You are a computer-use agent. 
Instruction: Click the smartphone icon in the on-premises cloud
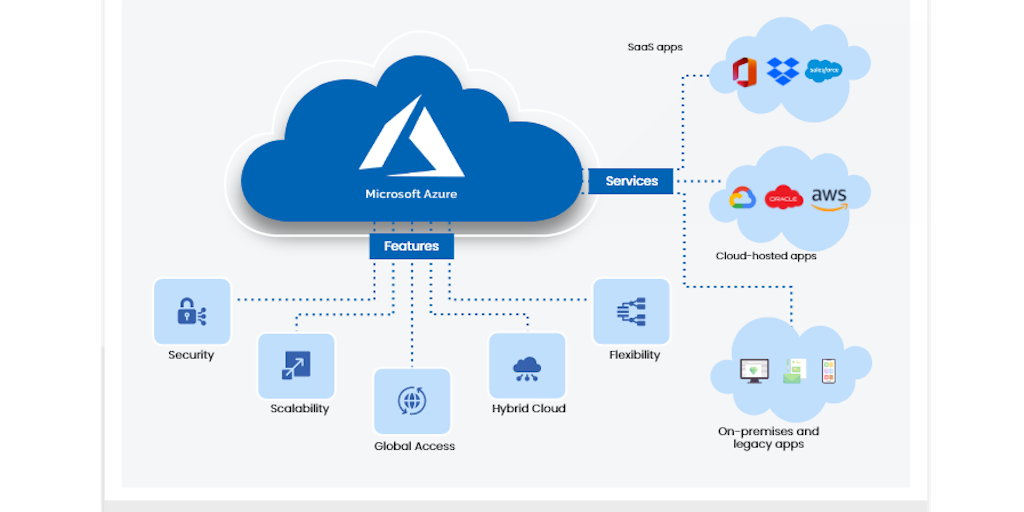click(829, 371)
